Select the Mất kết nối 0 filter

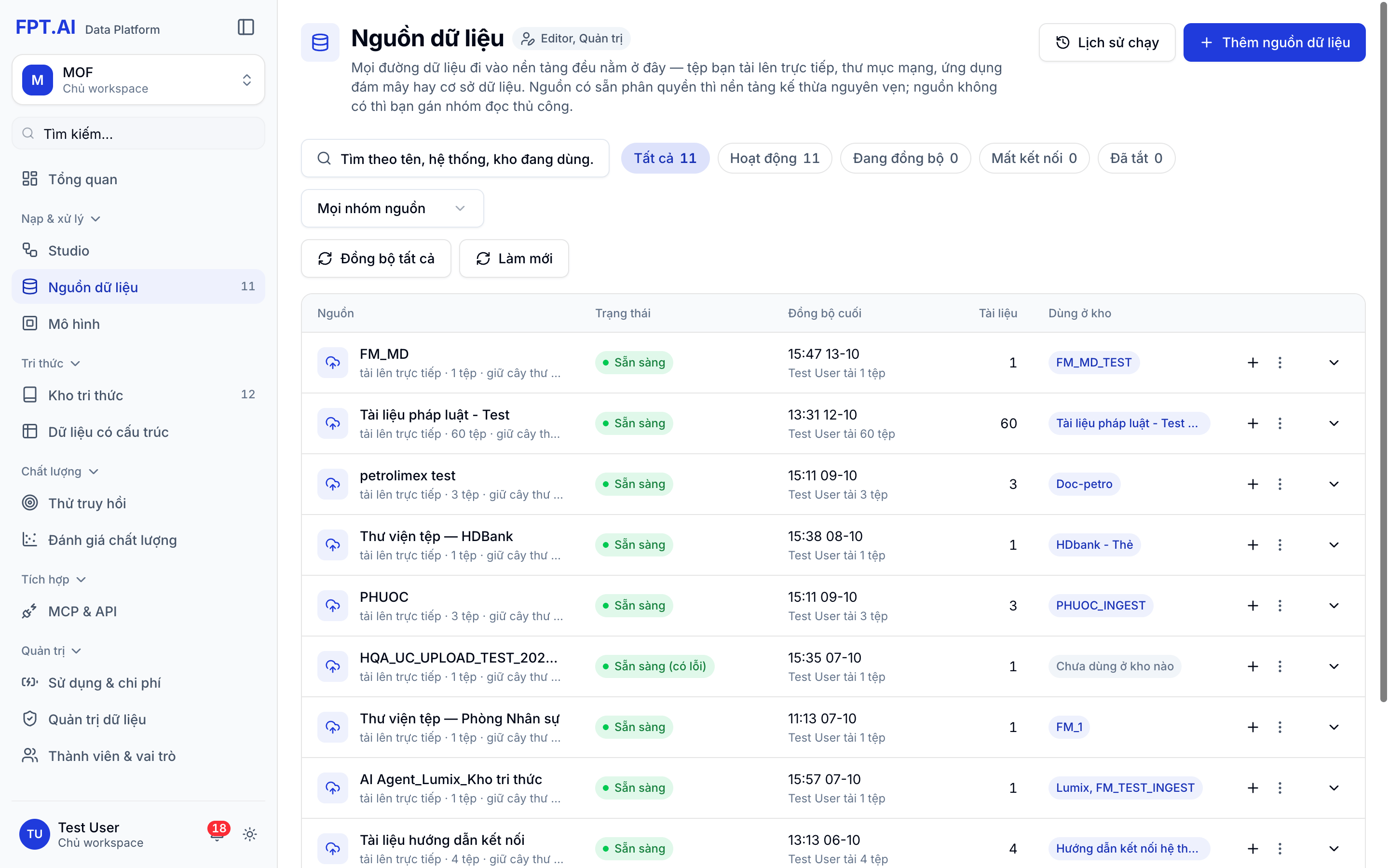point(1034,159)
